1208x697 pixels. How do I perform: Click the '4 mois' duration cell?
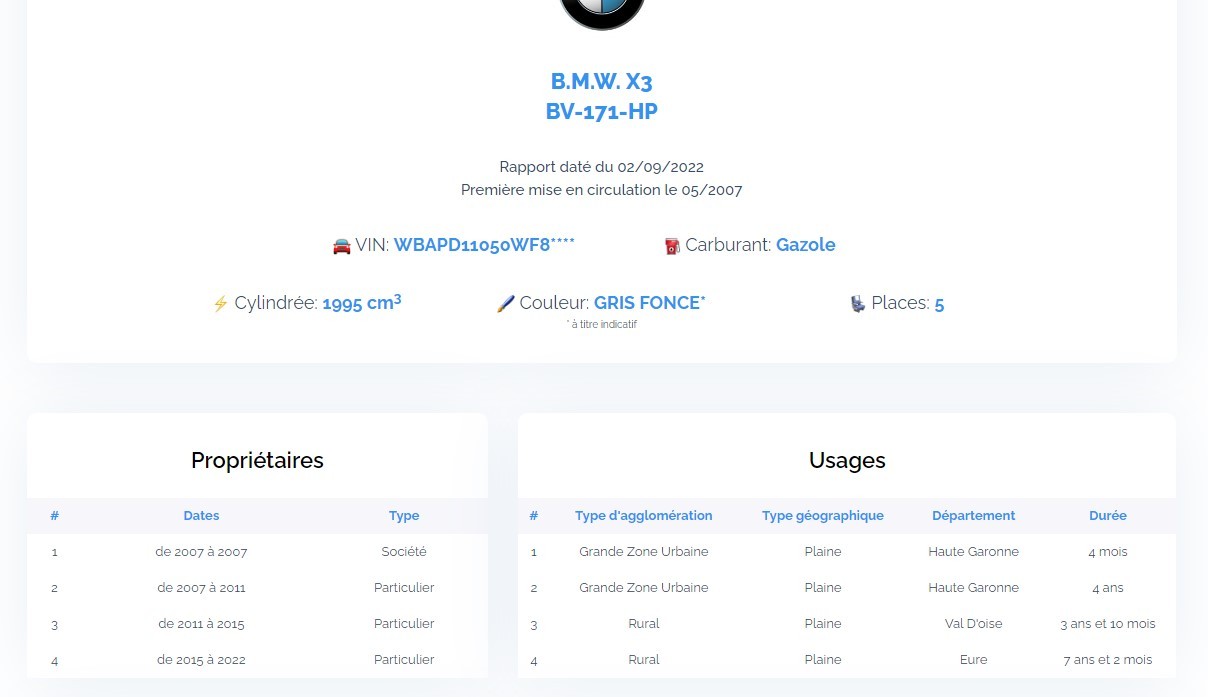coord(1108,552)
